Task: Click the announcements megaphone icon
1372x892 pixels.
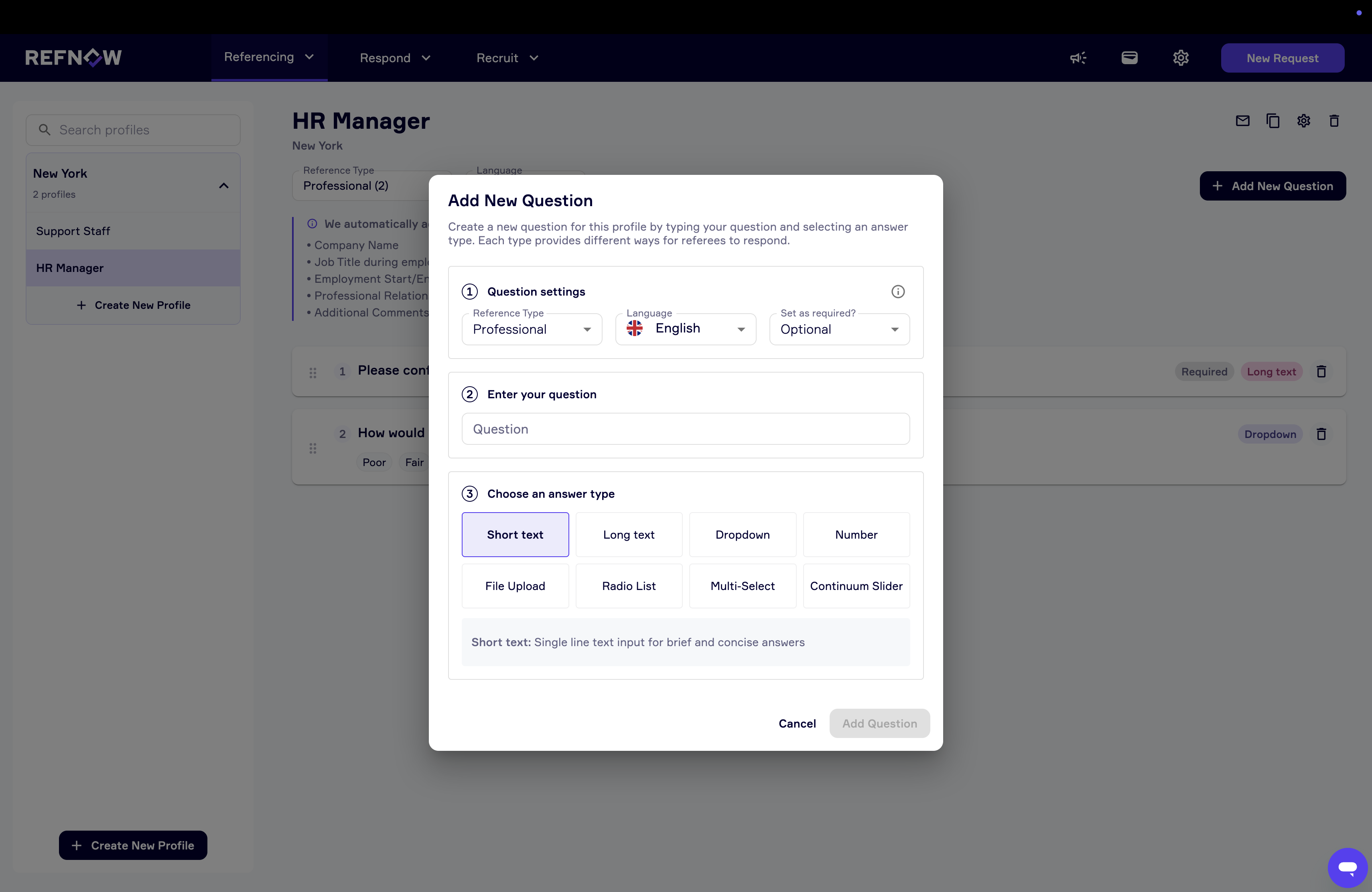Action: tap(1078, 58)
